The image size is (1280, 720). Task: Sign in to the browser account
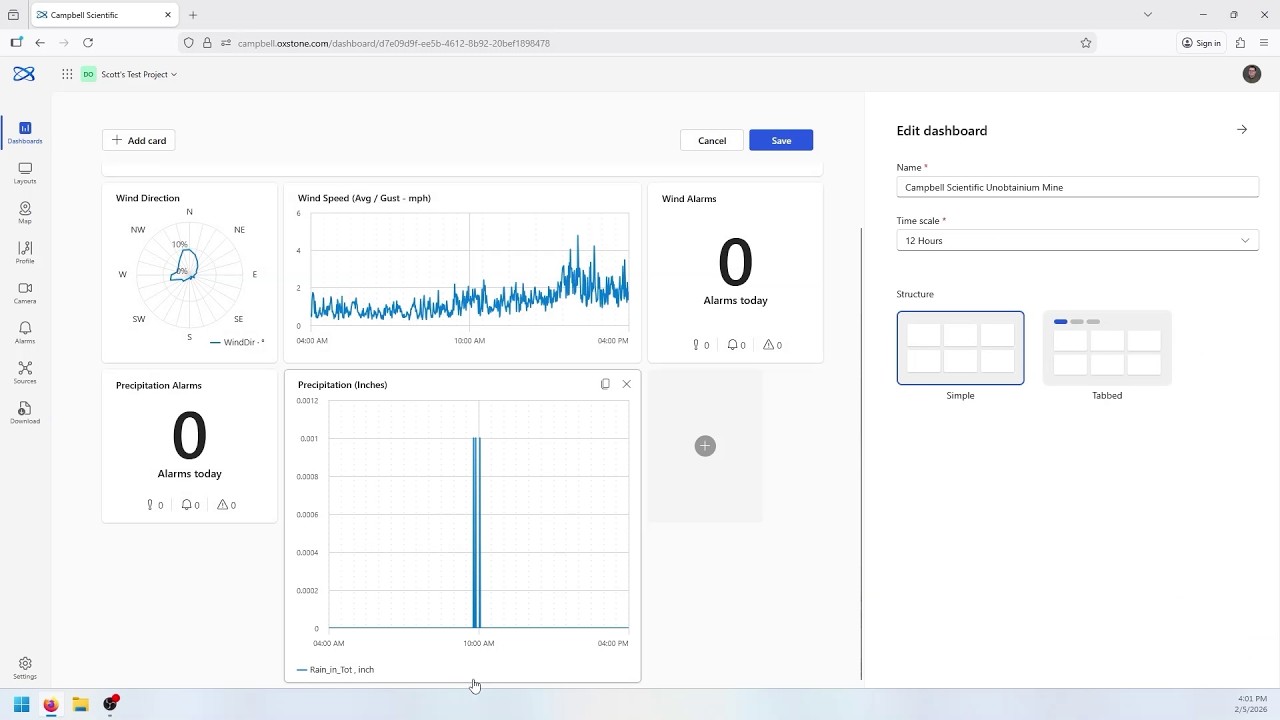coord(1201,43)
